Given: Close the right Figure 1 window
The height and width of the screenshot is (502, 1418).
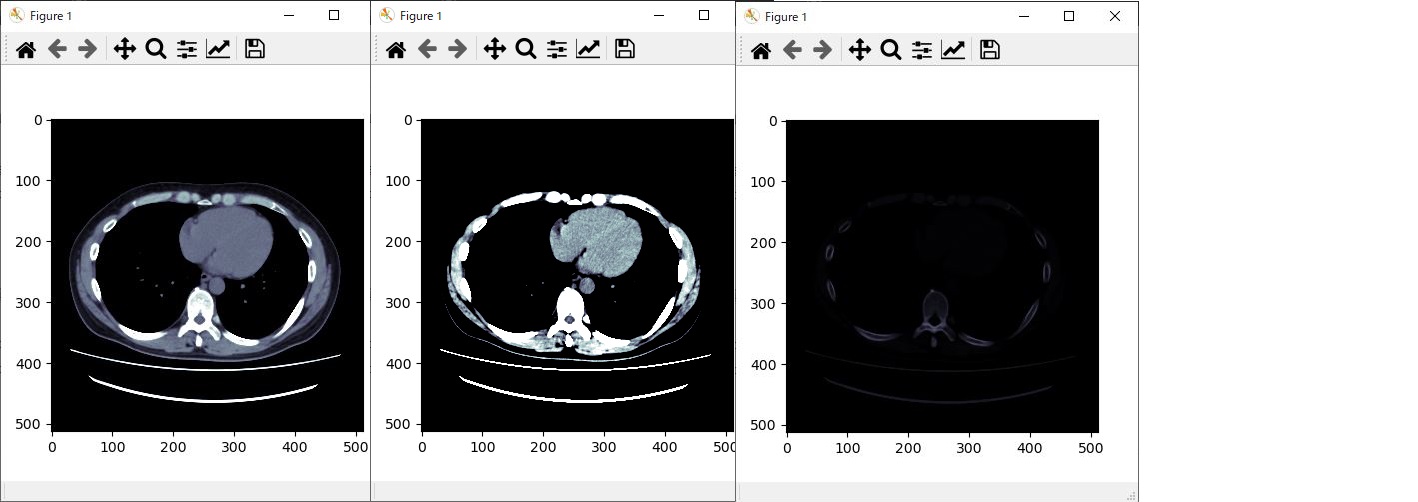Looking at the screenshot, I should 1115,16.
